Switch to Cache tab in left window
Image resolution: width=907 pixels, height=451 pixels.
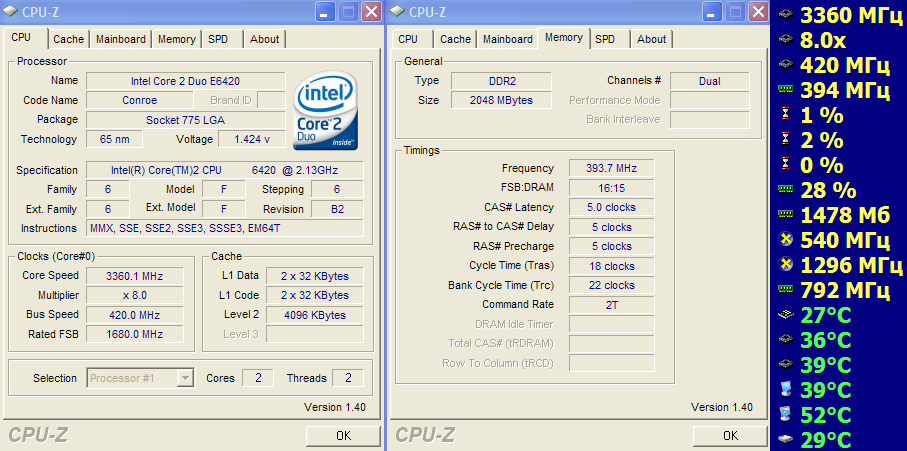(68, 39)
